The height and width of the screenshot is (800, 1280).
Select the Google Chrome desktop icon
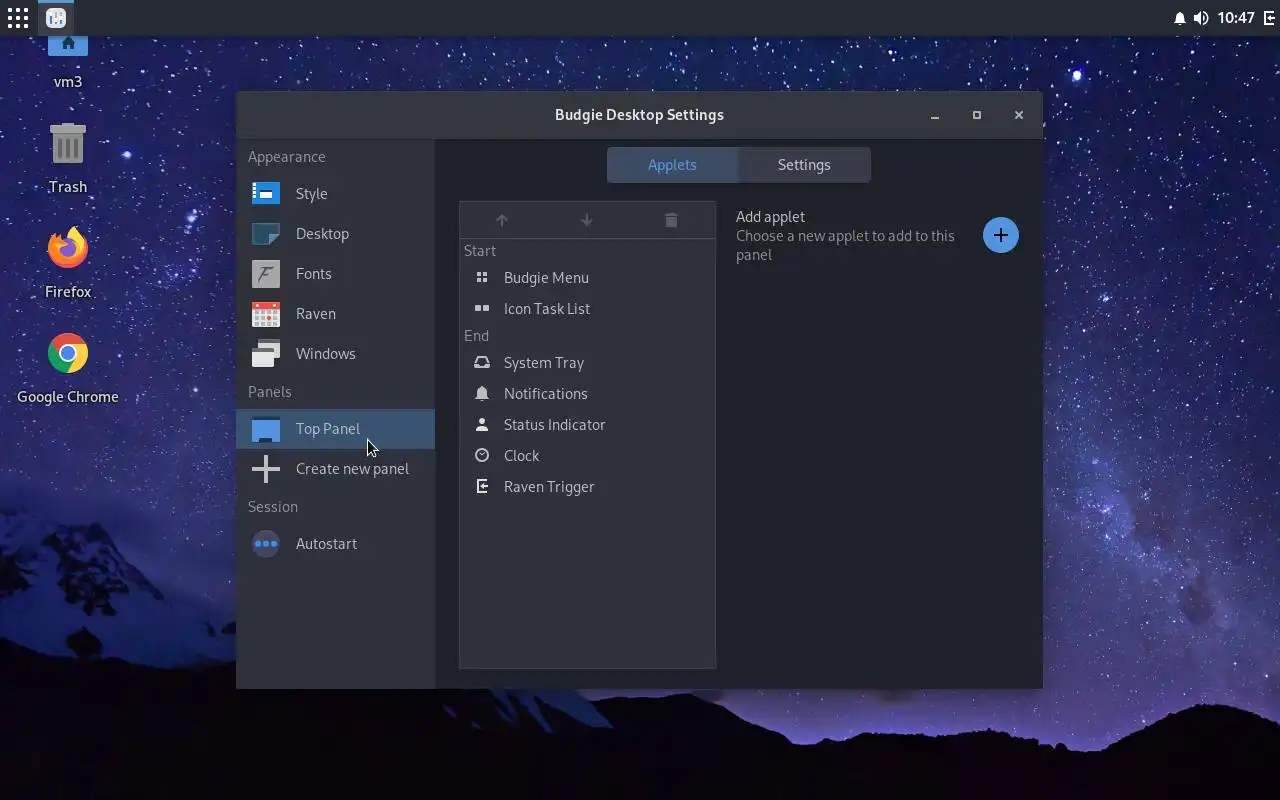point(68,353)
